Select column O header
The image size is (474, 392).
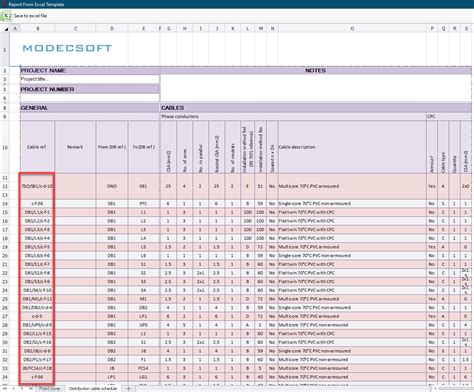[352, 29]
